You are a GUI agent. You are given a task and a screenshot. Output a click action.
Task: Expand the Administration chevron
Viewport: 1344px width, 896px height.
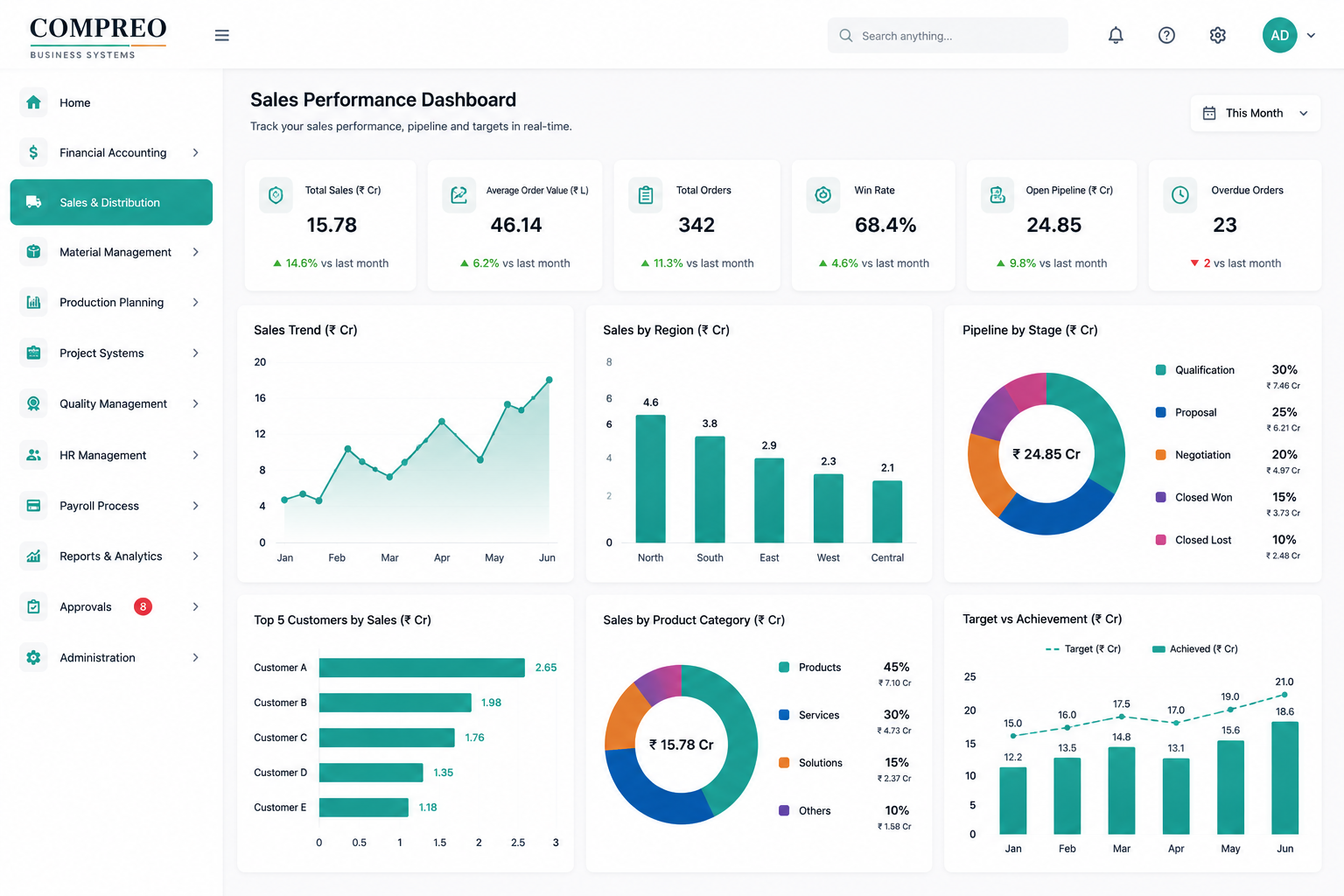coord(196,657)
